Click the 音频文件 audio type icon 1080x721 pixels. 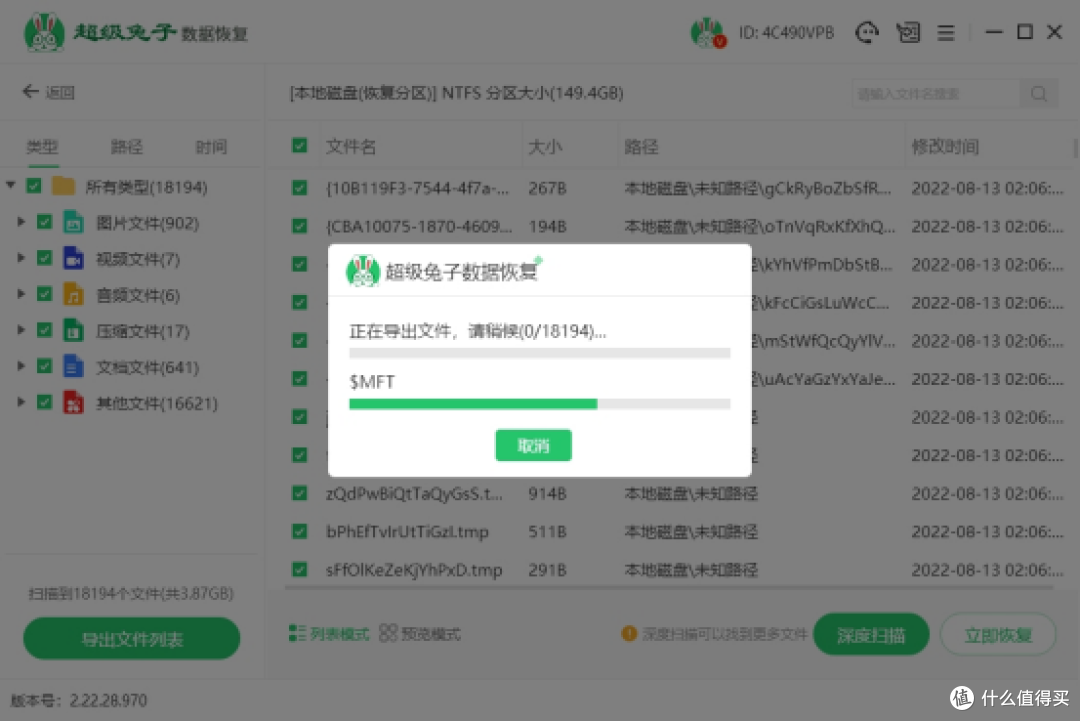pyautogui.click(x=73, y=295)
